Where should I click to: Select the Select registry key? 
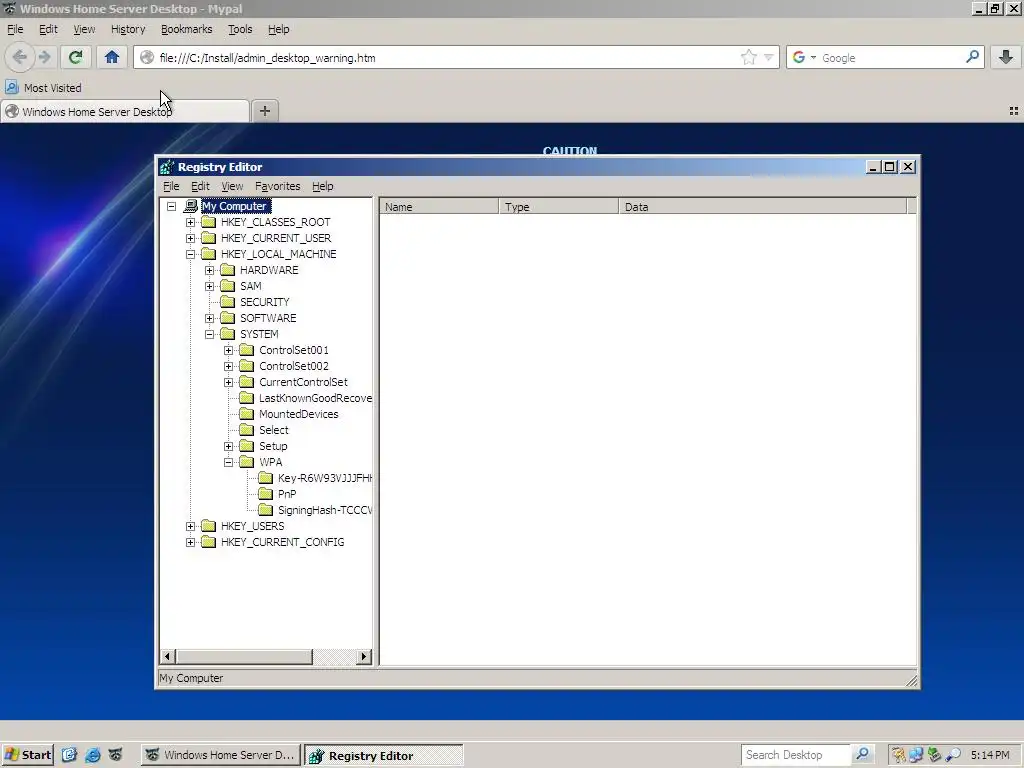[274, 430]
